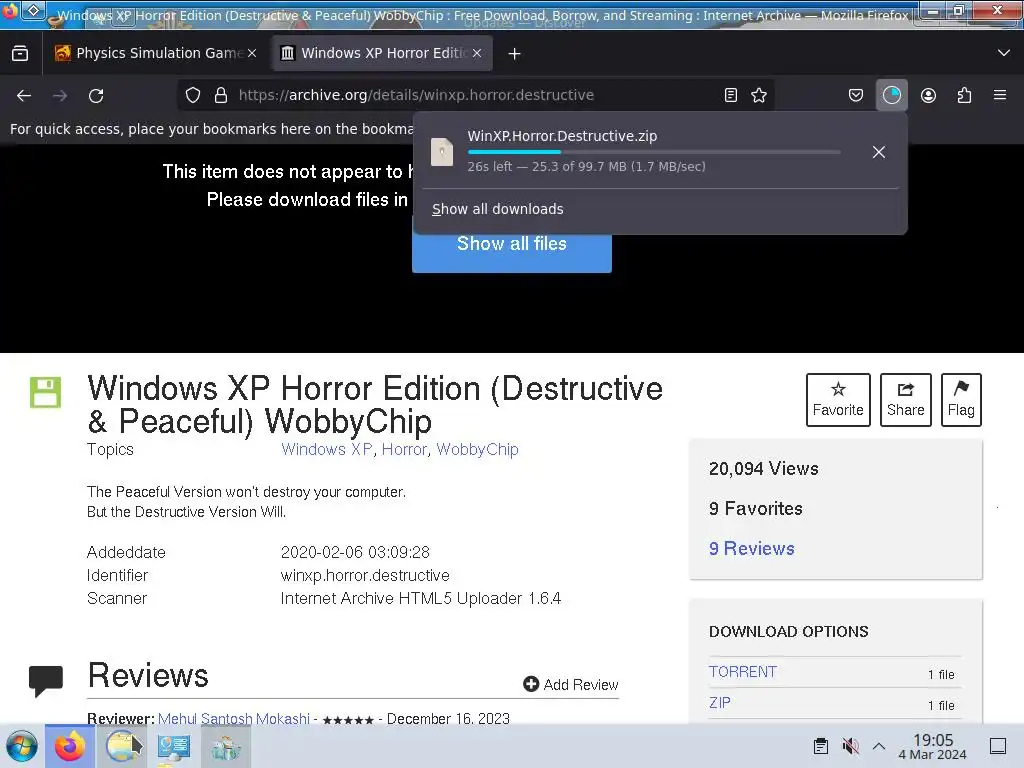Viewport: 1024px width, 768px height.
Task: Click the Firefox back arrow
Action: tap(24, 95)
